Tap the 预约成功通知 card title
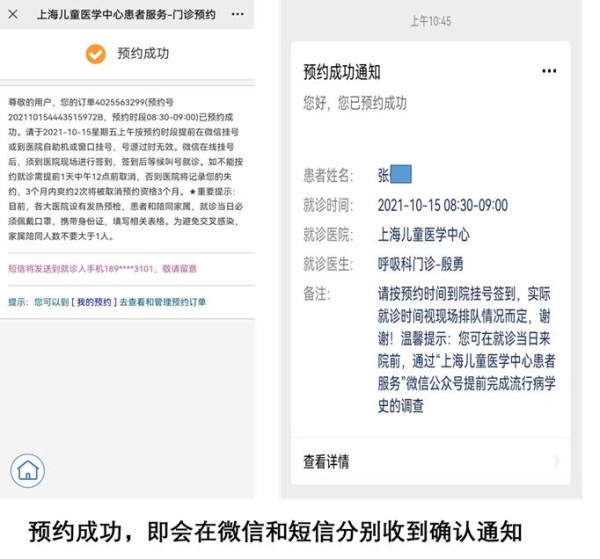 click(x=342, y=72)
